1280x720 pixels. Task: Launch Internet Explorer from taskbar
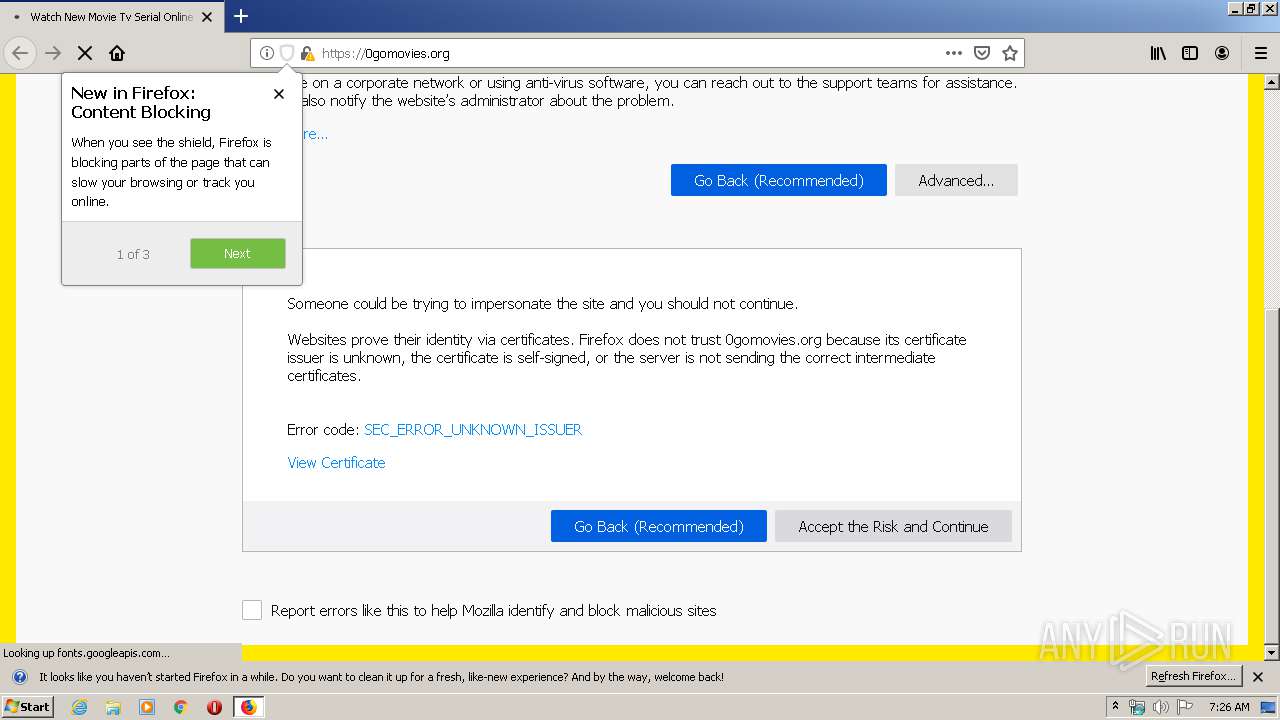click(x=79, y=707)
